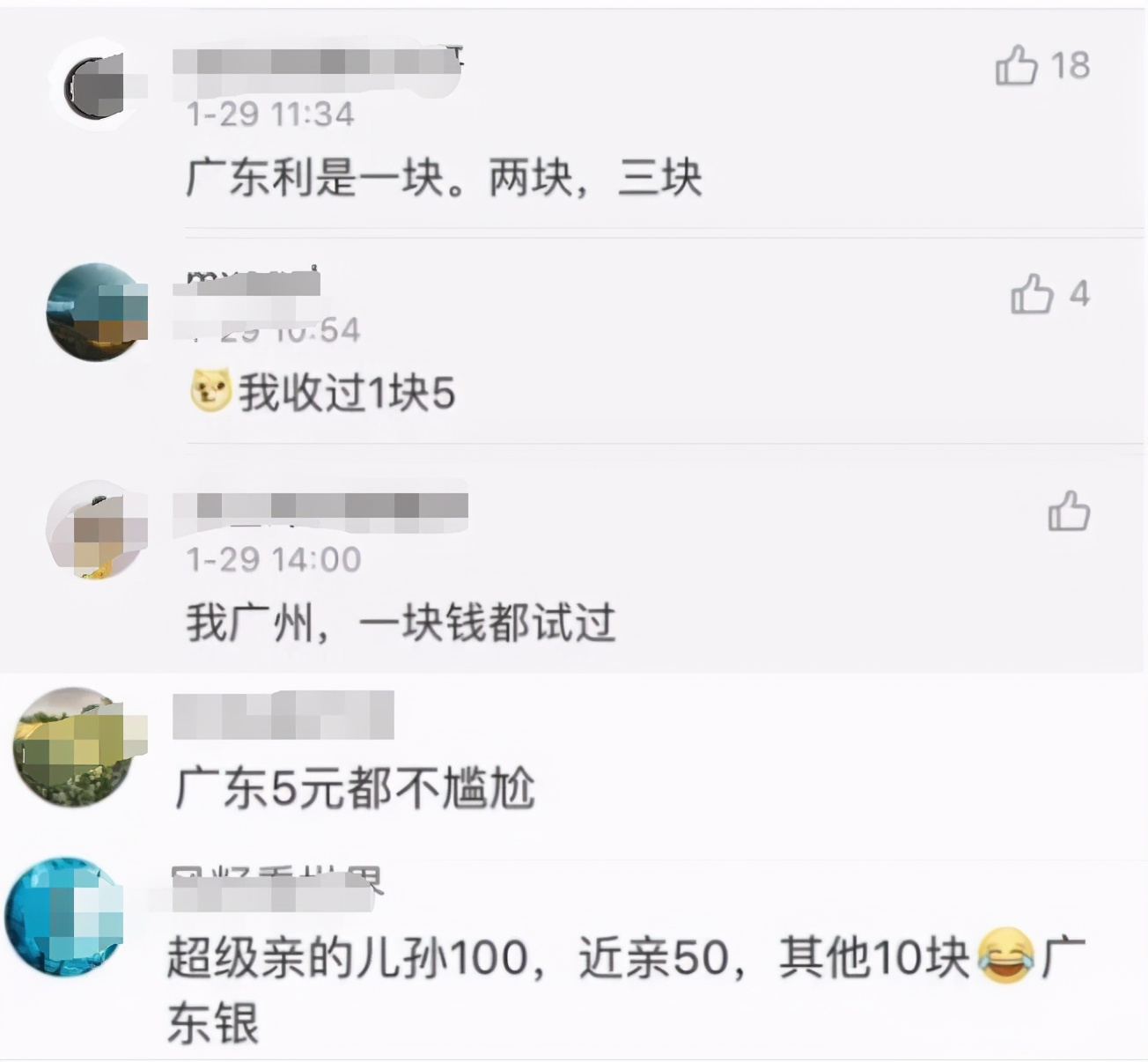Viewport: 1148px width, 1062px height.
Task: Click the laughing-crying emoji in last comment
Action: coord(1004,956)
